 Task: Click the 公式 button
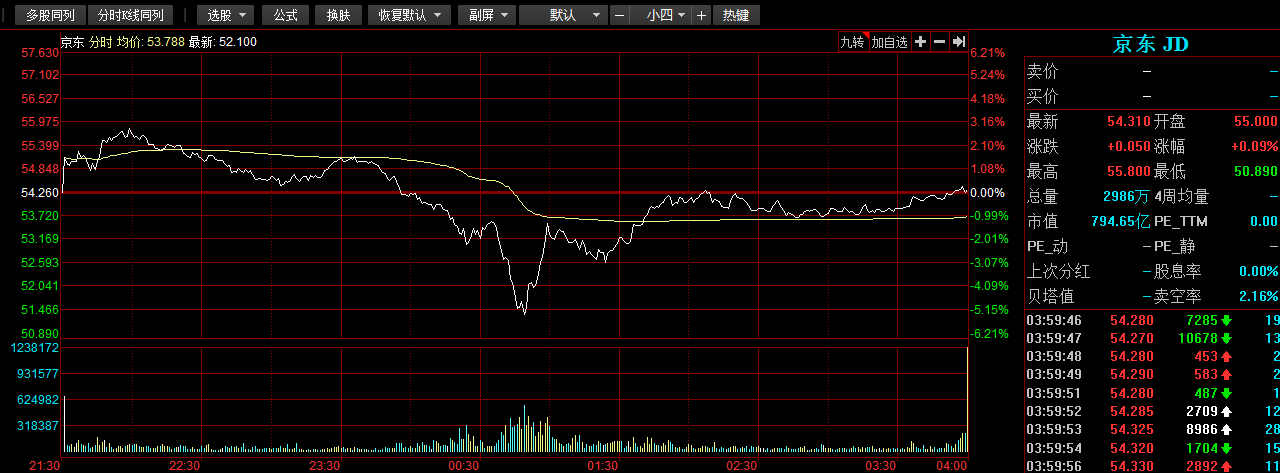[x=286, y=15]
